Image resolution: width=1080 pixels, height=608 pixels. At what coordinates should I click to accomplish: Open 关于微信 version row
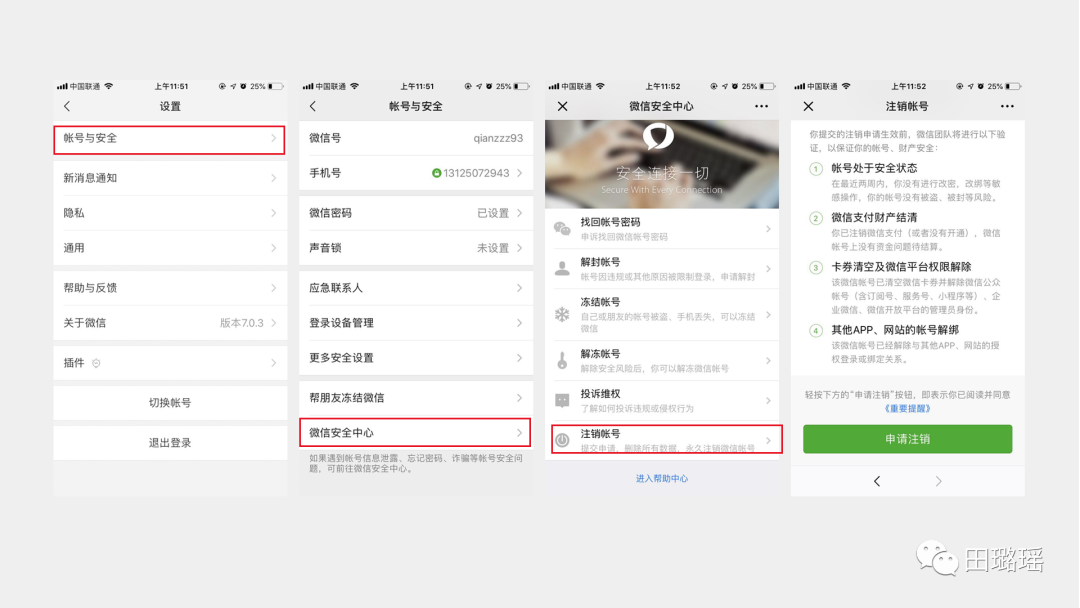169,323
